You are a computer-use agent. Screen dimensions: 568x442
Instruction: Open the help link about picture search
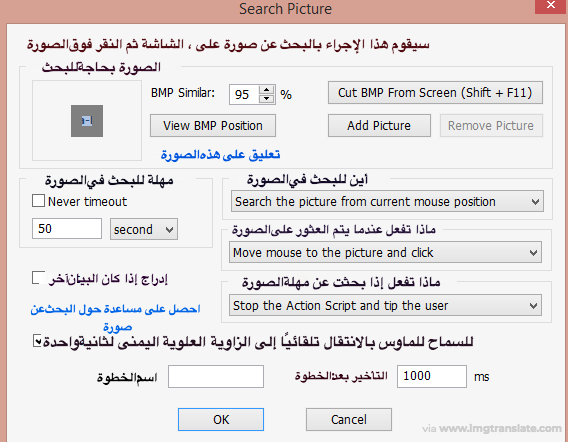(x=116, y=317)
